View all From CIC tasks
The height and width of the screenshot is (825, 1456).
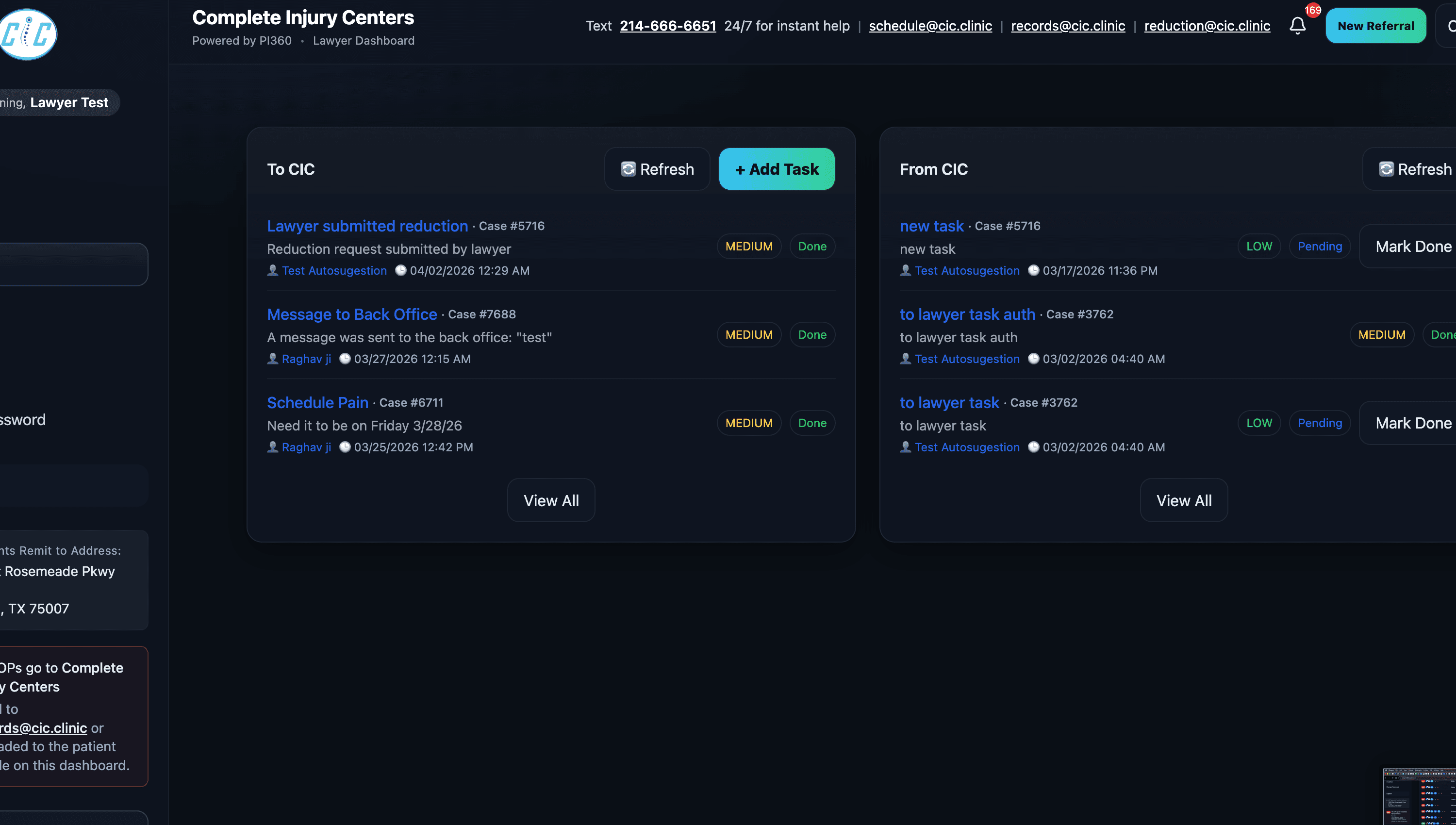[x=1184, y=500]
